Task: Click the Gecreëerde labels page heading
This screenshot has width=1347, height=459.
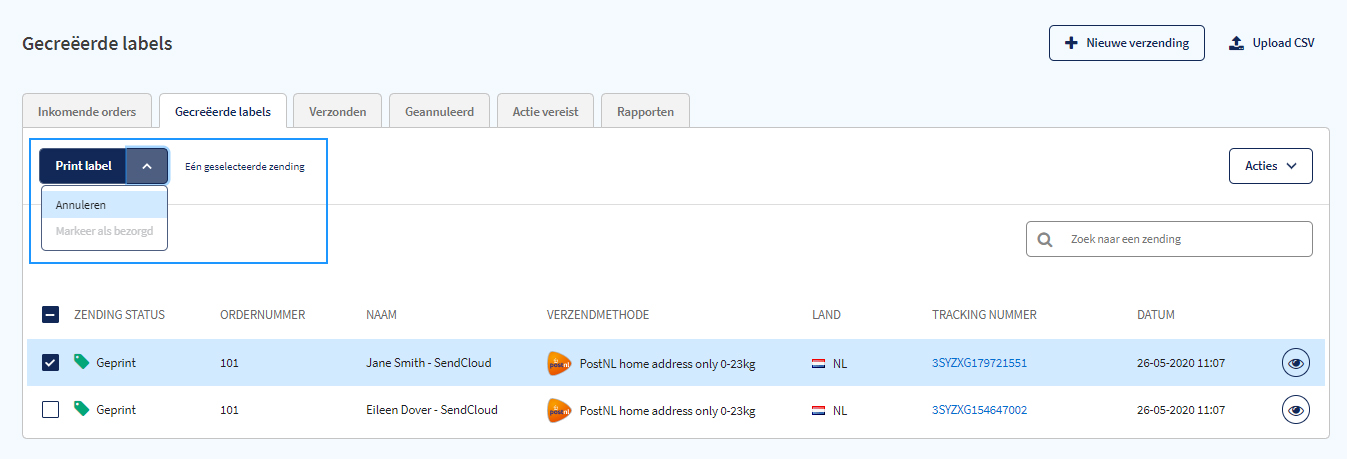Action: coord(97,43)
